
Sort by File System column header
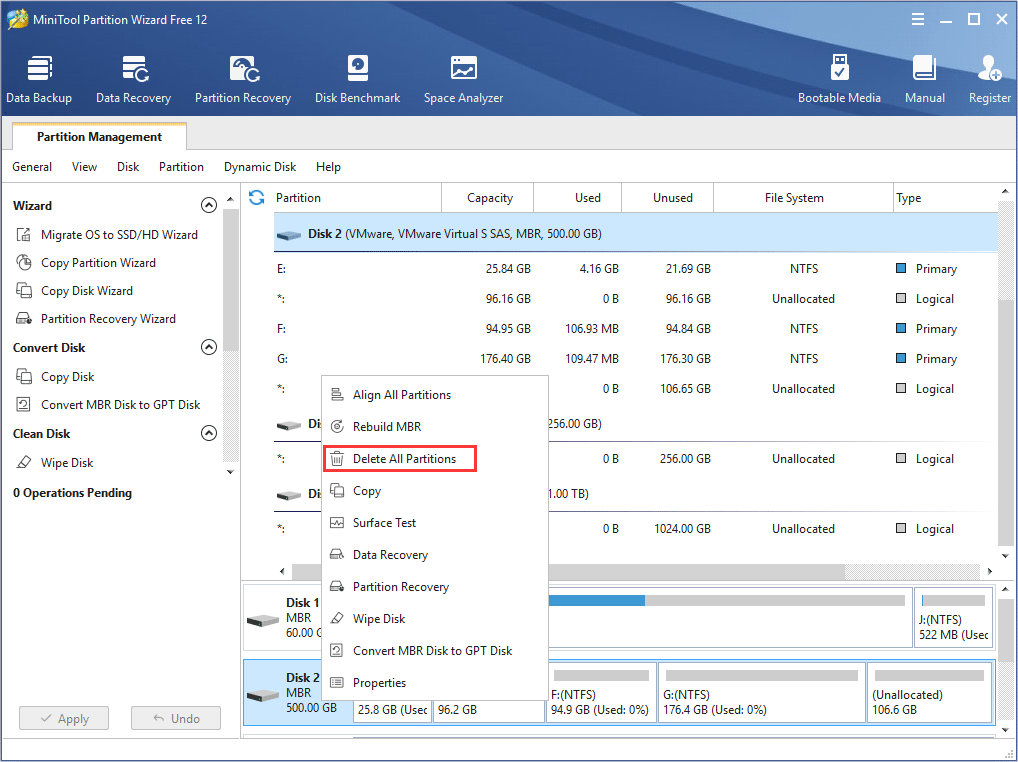coord(803,198)
